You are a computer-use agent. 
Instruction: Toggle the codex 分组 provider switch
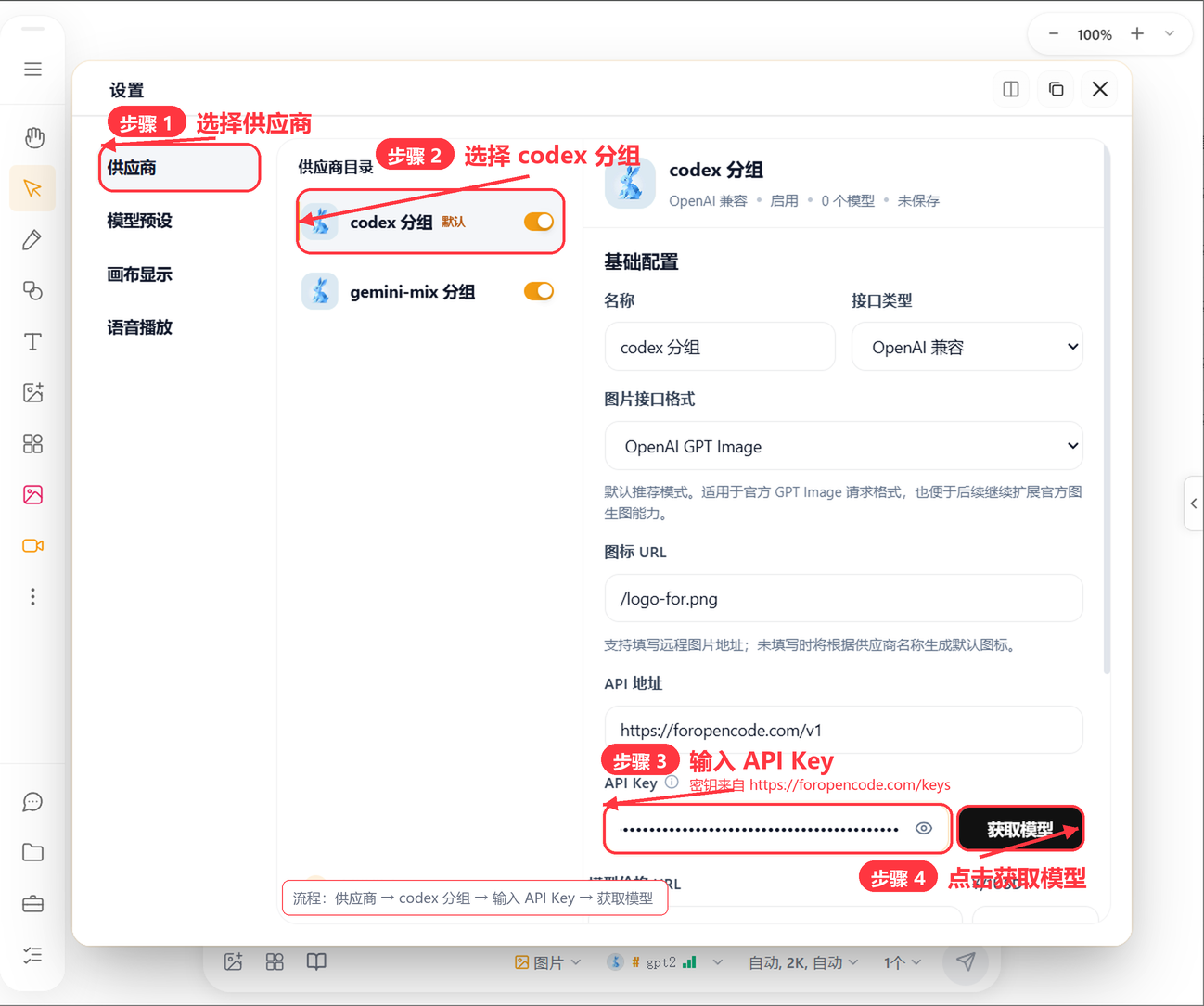(x=539, y=222)
